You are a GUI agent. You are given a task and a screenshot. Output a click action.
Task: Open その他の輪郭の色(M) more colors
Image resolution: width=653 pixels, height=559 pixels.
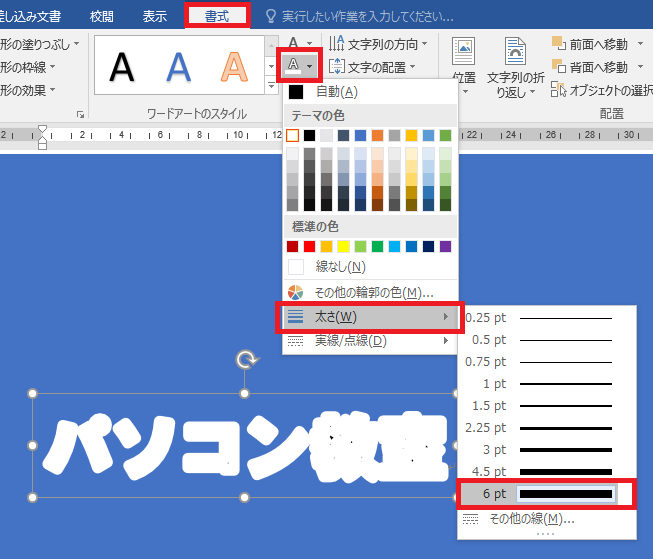tap(370, 292)
